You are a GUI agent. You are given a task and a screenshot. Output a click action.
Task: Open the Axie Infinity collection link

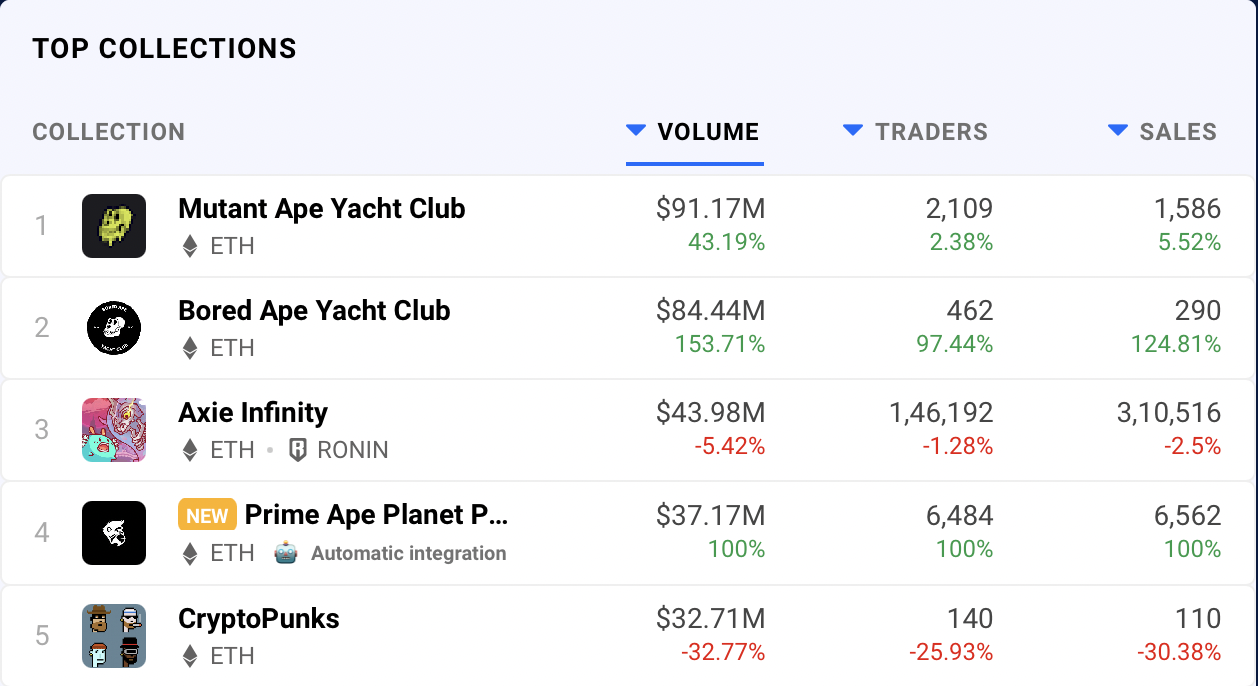tap(253, 413)
